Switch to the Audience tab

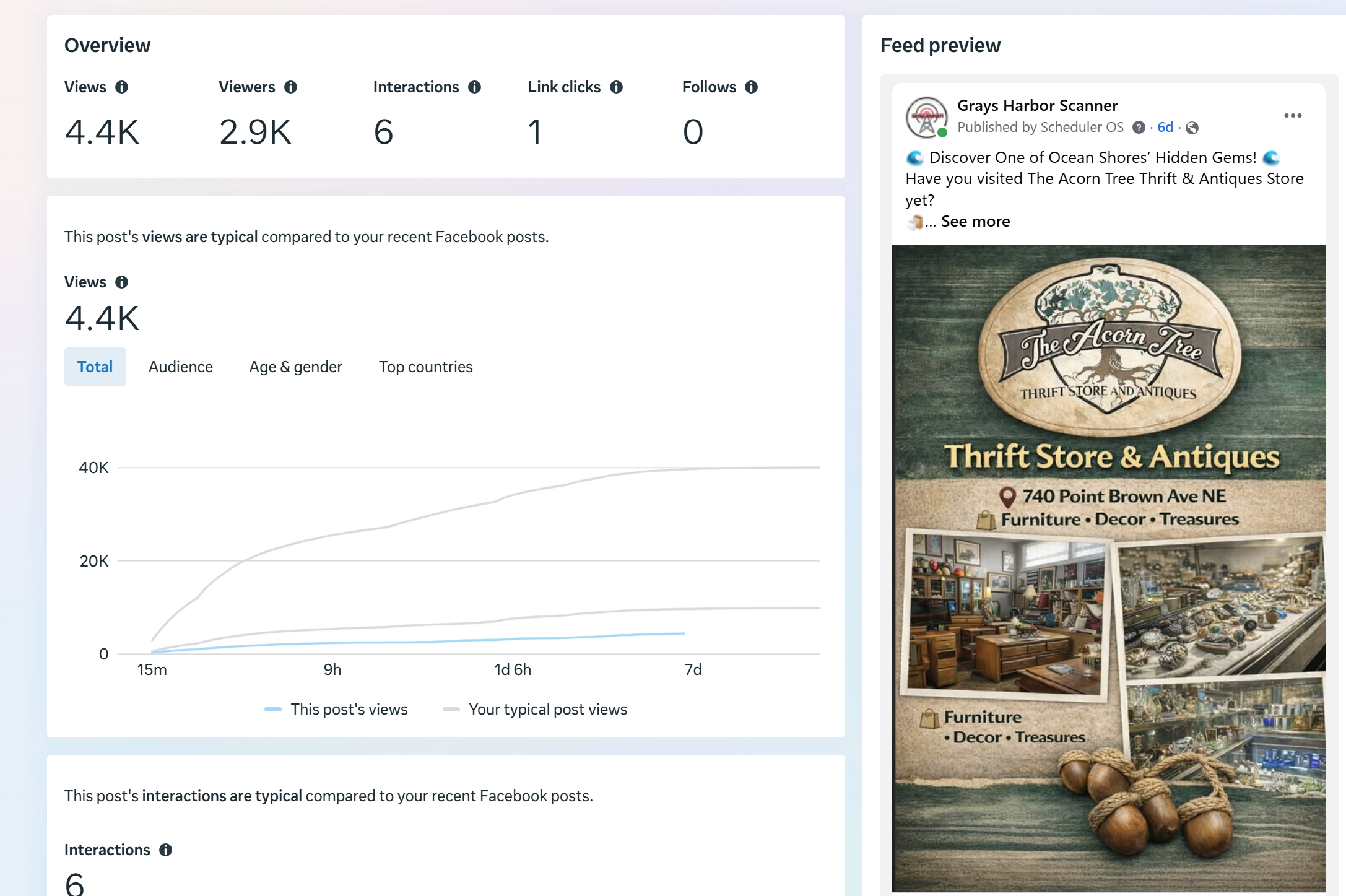[181, 367]
